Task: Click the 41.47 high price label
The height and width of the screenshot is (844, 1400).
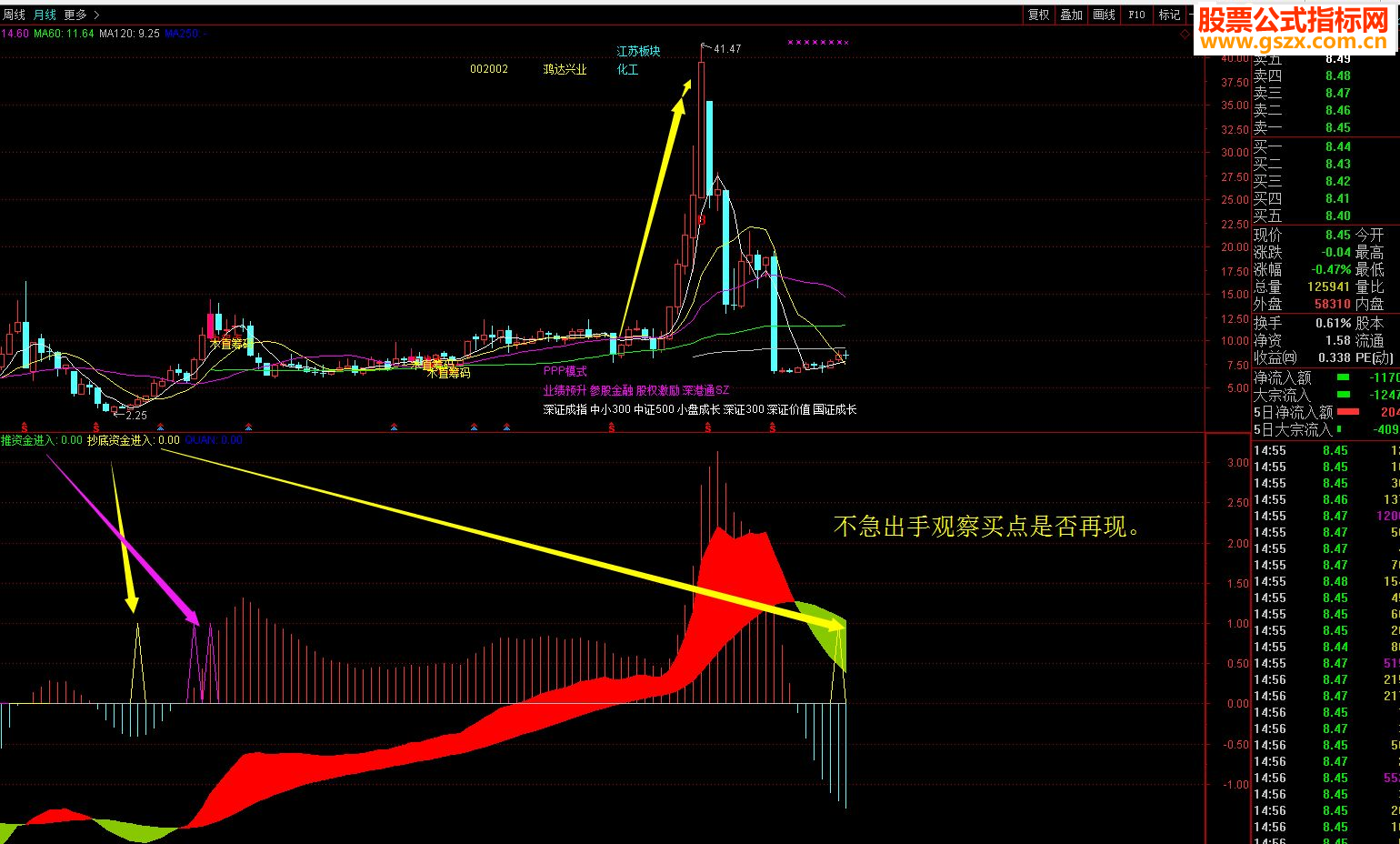Action: click(727, 49)
